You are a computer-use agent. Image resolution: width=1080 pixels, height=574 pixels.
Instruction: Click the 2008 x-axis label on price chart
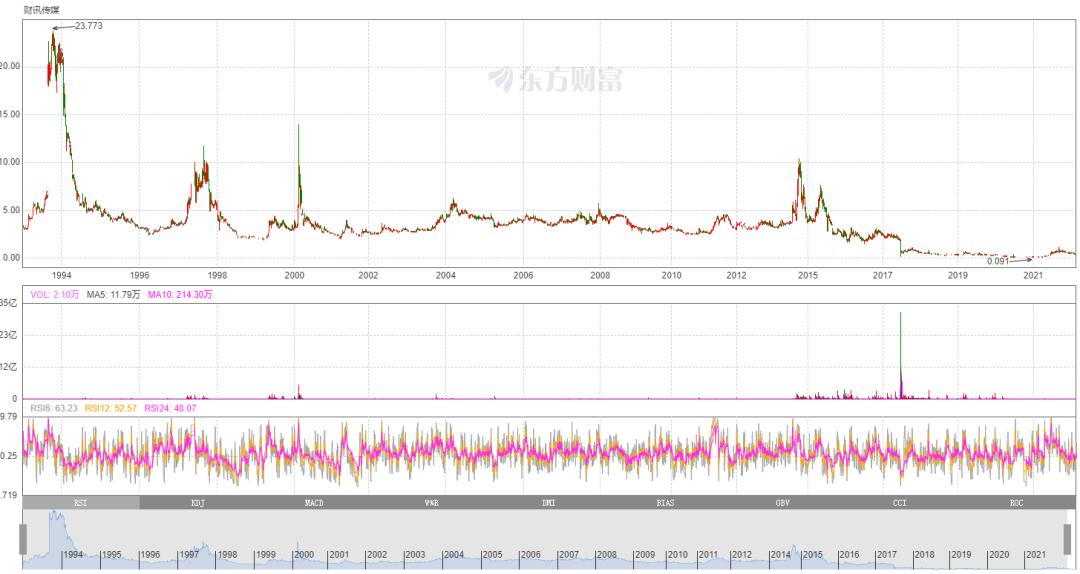coord(600,275)
